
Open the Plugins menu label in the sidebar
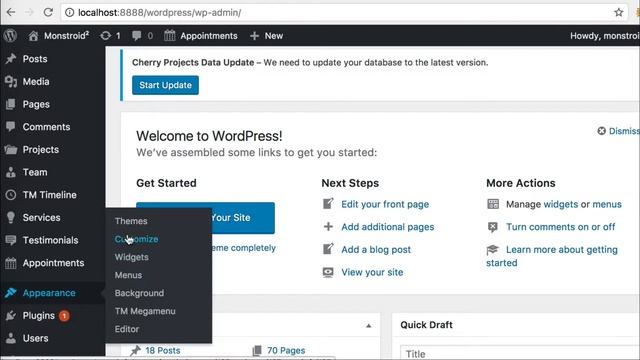point(39,316)
